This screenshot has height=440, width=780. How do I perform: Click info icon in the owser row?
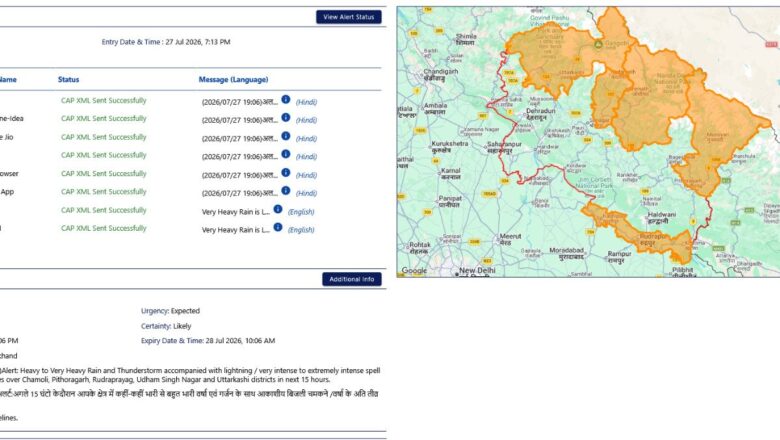pyautogui.click(x=286, y=173)
